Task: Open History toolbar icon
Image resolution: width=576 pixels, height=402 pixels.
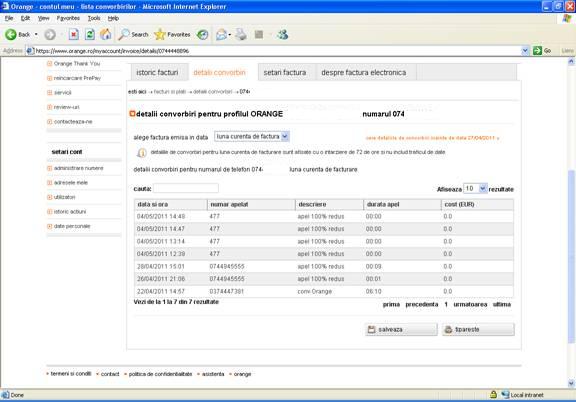Action: [x=202, y=35]
